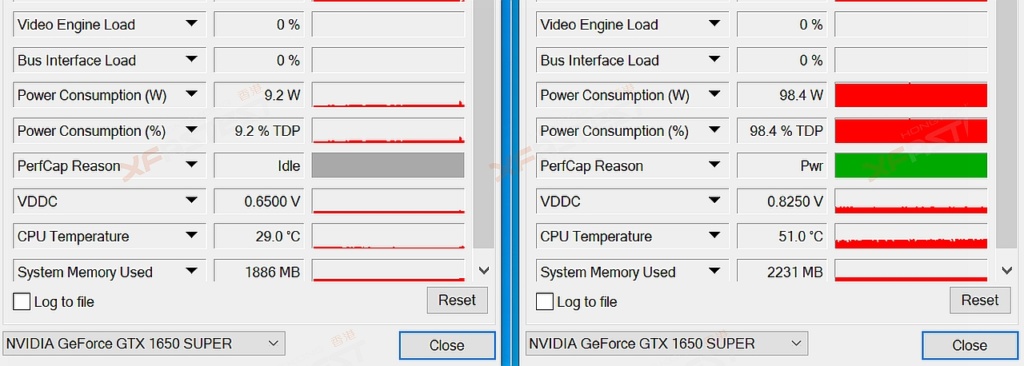Open System Memory Used dropdown in right panel
Viewport: 1024px width, 366px height.
(x=714, y=271)
